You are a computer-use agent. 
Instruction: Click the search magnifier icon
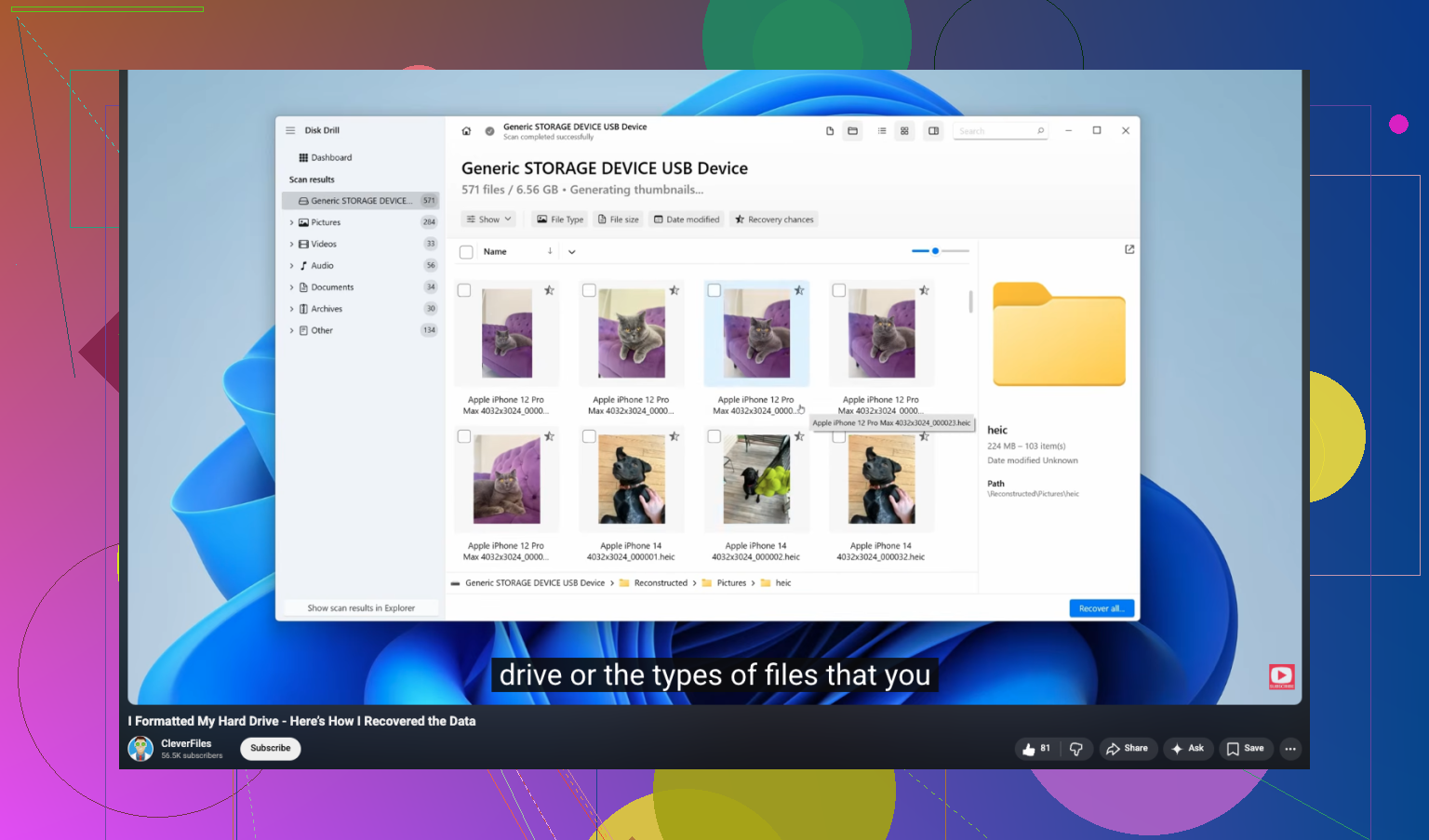pyautogui.click(x=1040, y=131)
